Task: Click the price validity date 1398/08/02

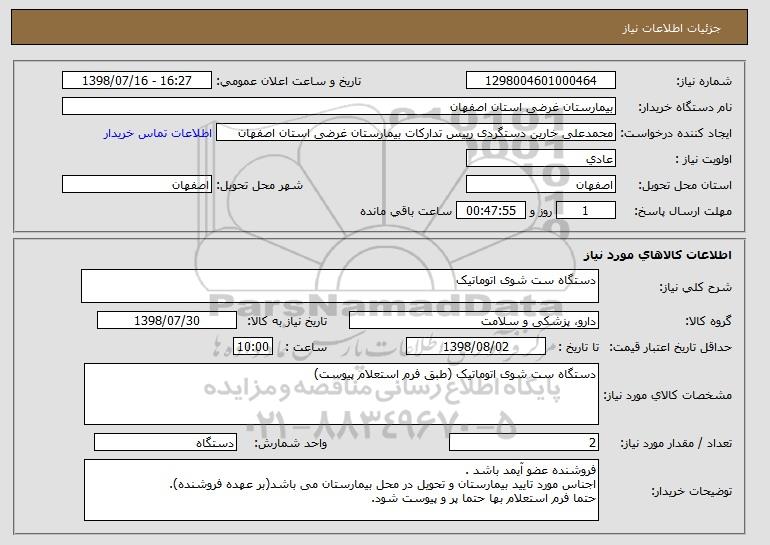Action: (476, 347)
